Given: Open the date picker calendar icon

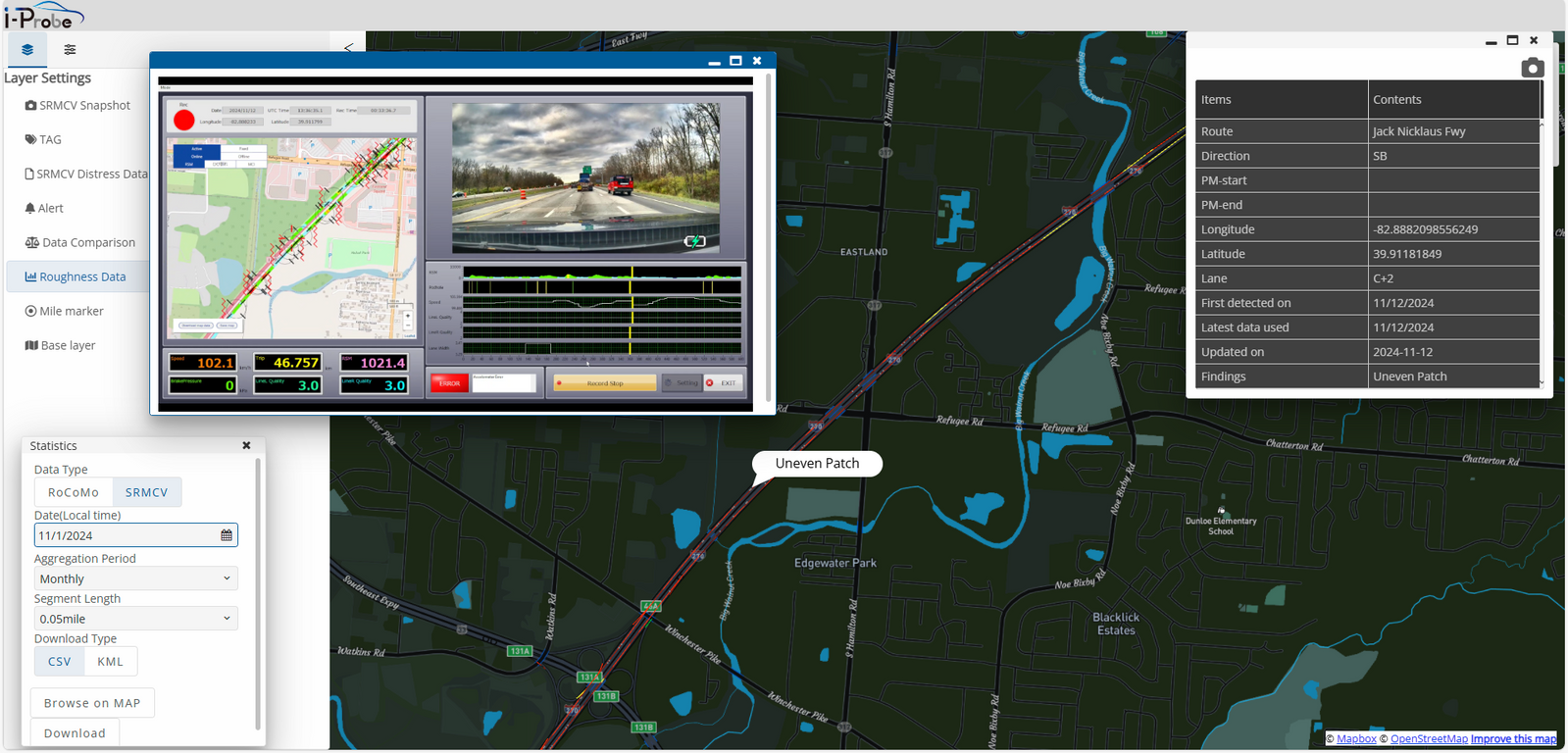Looking at the screenshot, I should coord(227,535).
